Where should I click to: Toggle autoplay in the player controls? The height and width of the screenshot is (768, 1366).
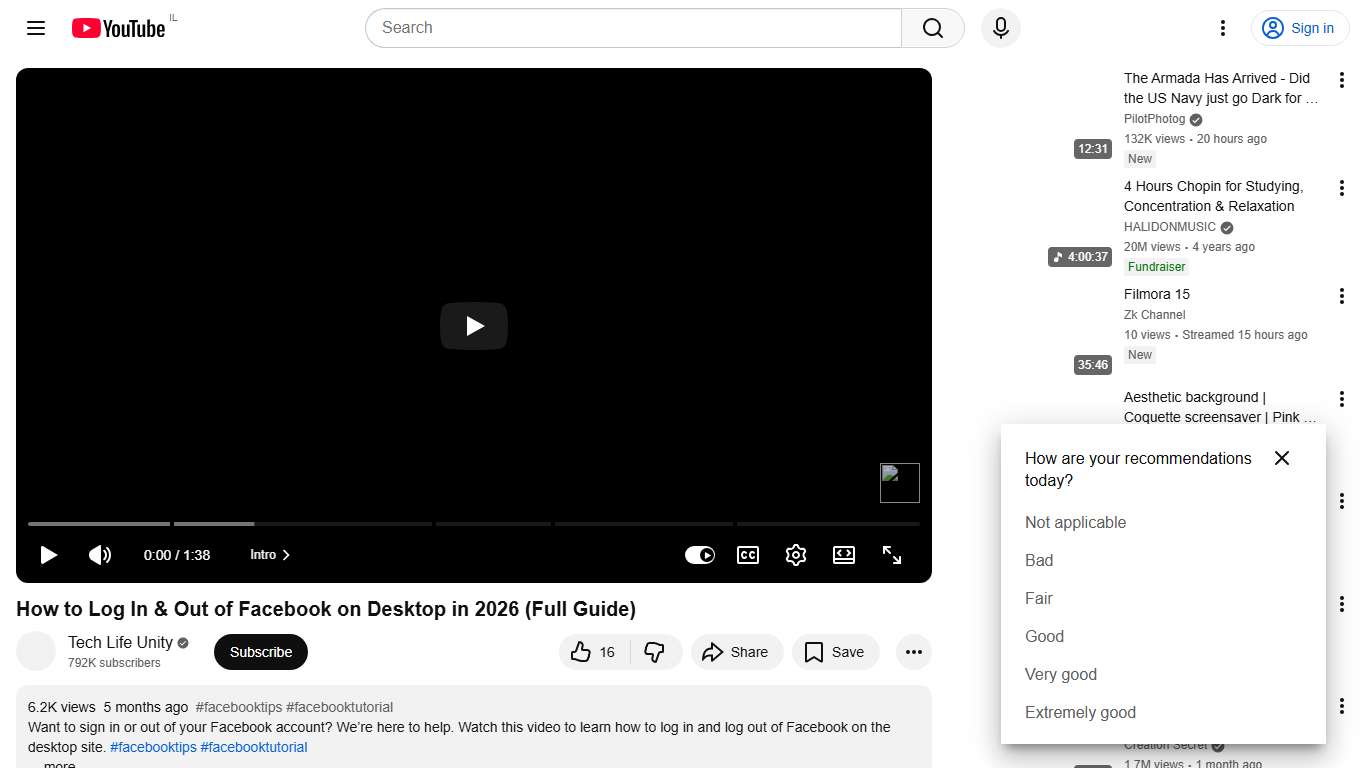point(700,555)
